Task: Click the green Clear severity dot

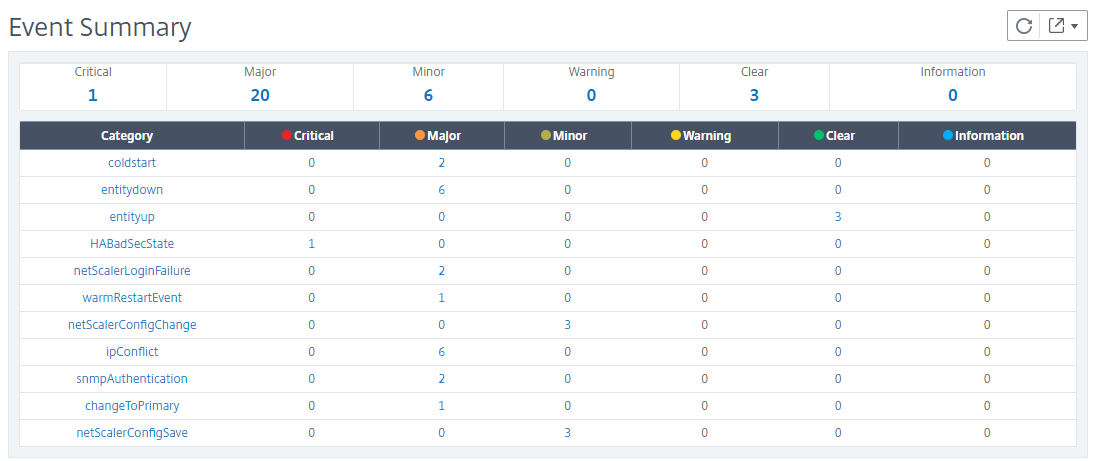Action: click(x=819, y=135)
